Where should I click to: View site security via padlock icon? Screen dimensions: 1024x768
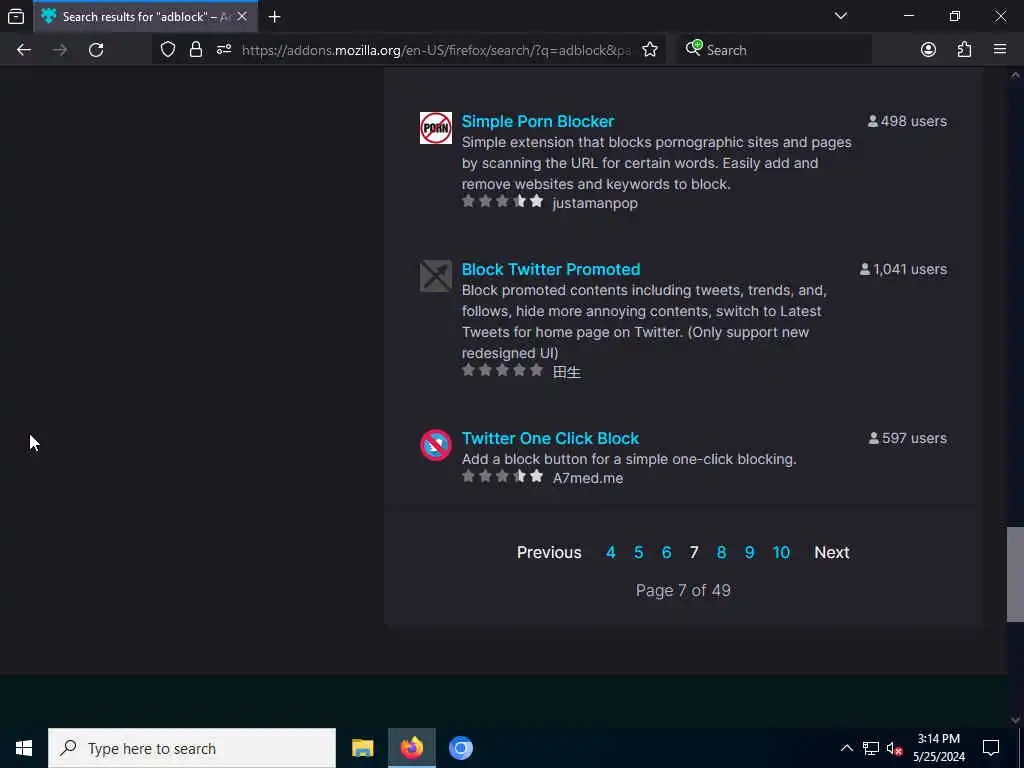pyautogui.click(x=195, y=50)
